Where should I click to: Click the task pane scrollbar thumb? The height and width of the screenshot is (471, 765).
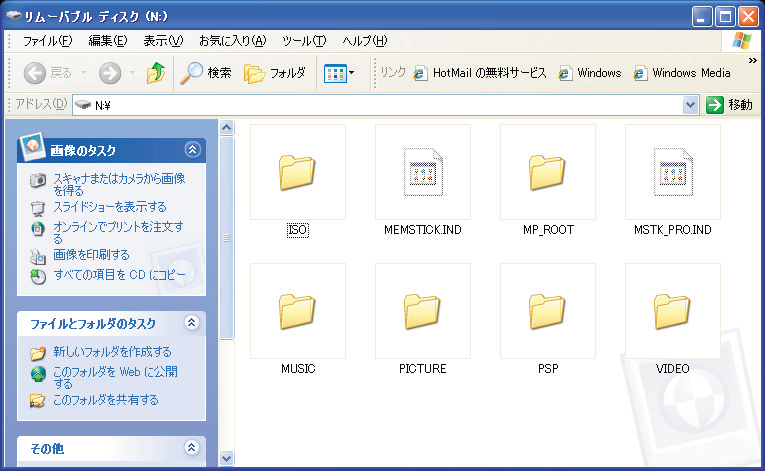[226, 238]
